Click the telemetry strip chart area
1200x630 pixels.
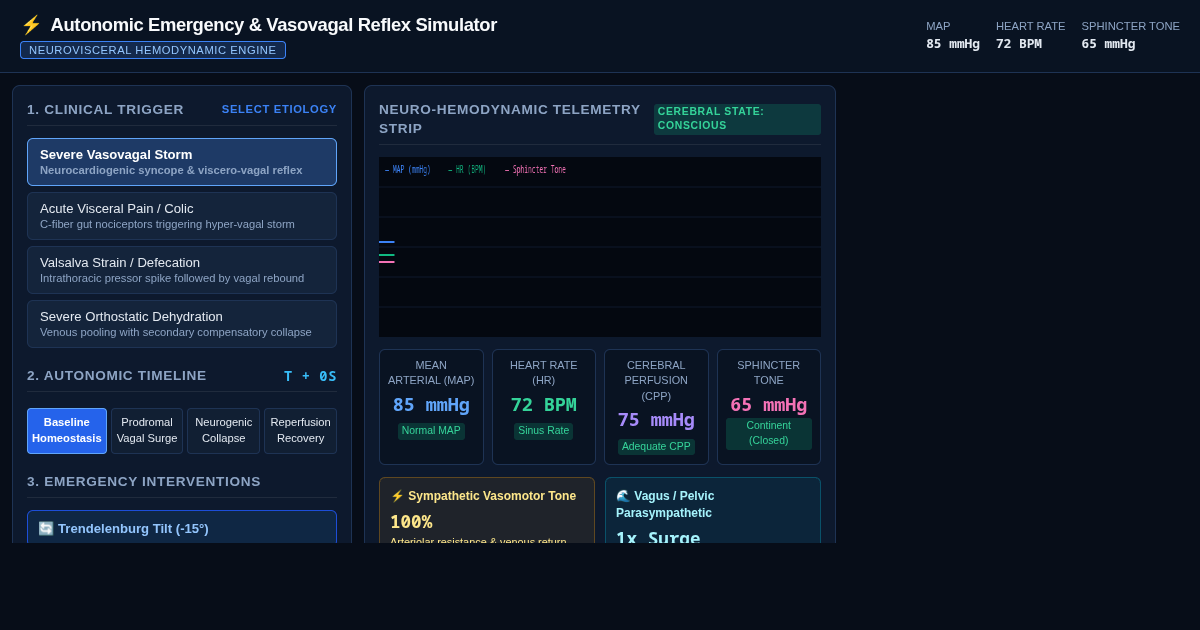pos(600,247)
